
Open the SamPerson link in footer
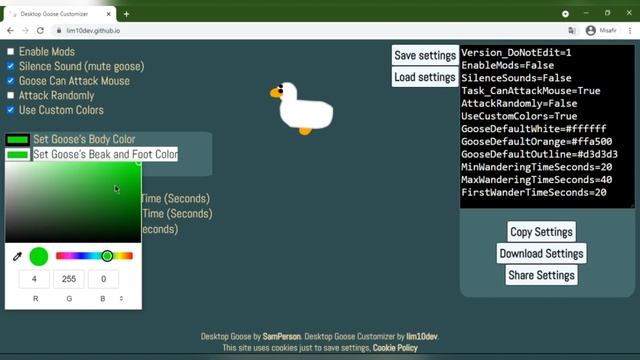[x=282, y=337]
